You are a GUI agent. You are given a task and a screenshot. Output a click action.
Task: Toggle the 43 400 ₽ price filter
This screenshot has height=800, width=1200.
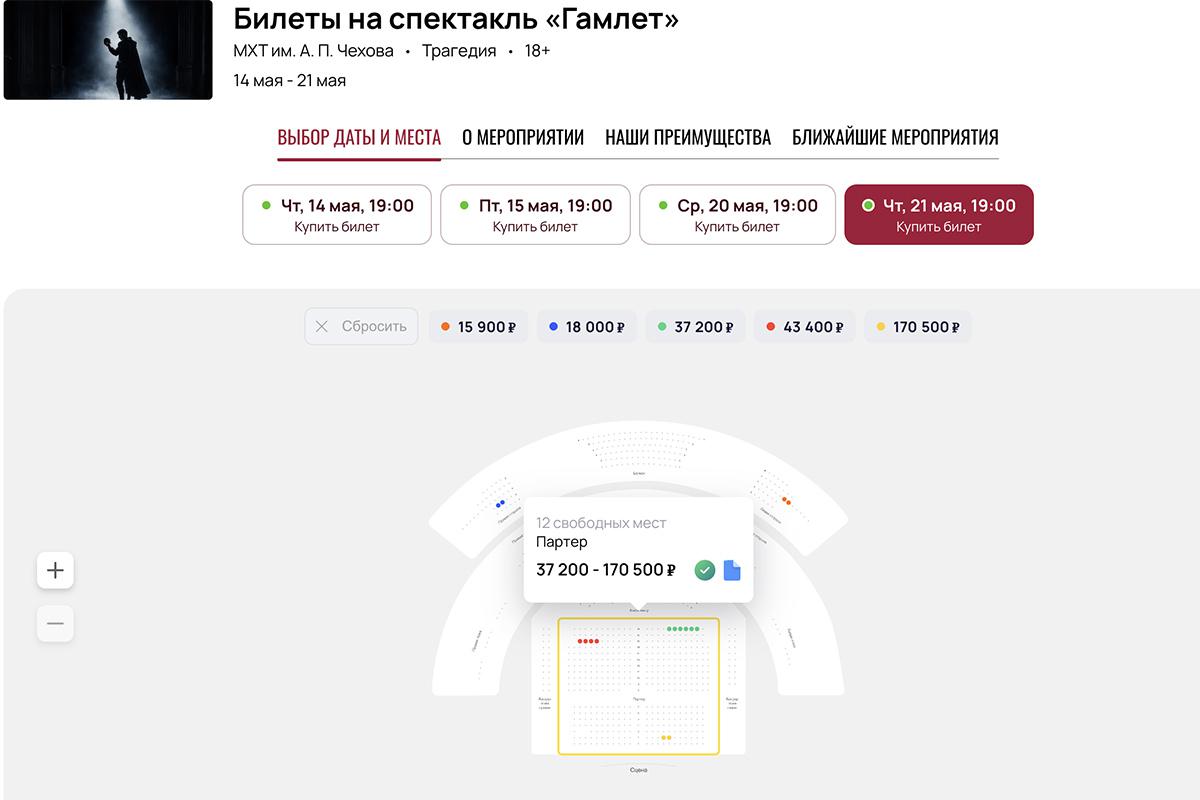804,326
